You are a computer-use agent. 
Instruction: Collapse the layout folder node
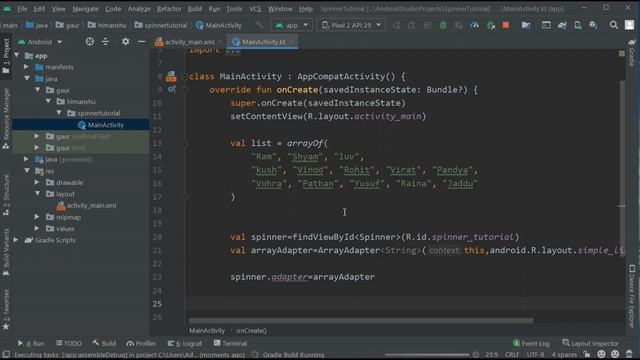pos(38,194)
